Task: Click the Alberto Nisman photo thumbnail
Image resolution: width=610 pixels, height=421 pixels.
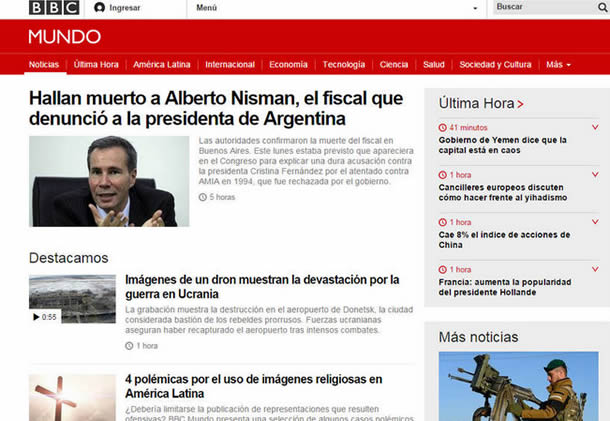Action: tap(109, 181)
